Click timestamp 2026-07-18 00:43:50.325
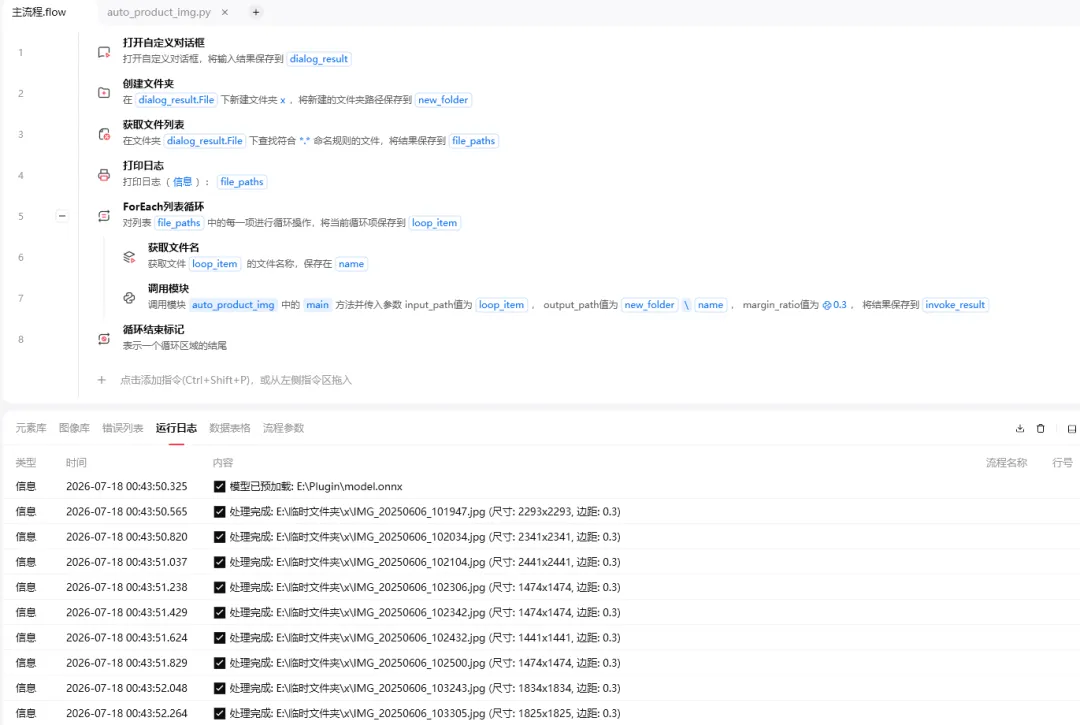The height and width of the screenshot is (725, 1080). pos(127,487)
